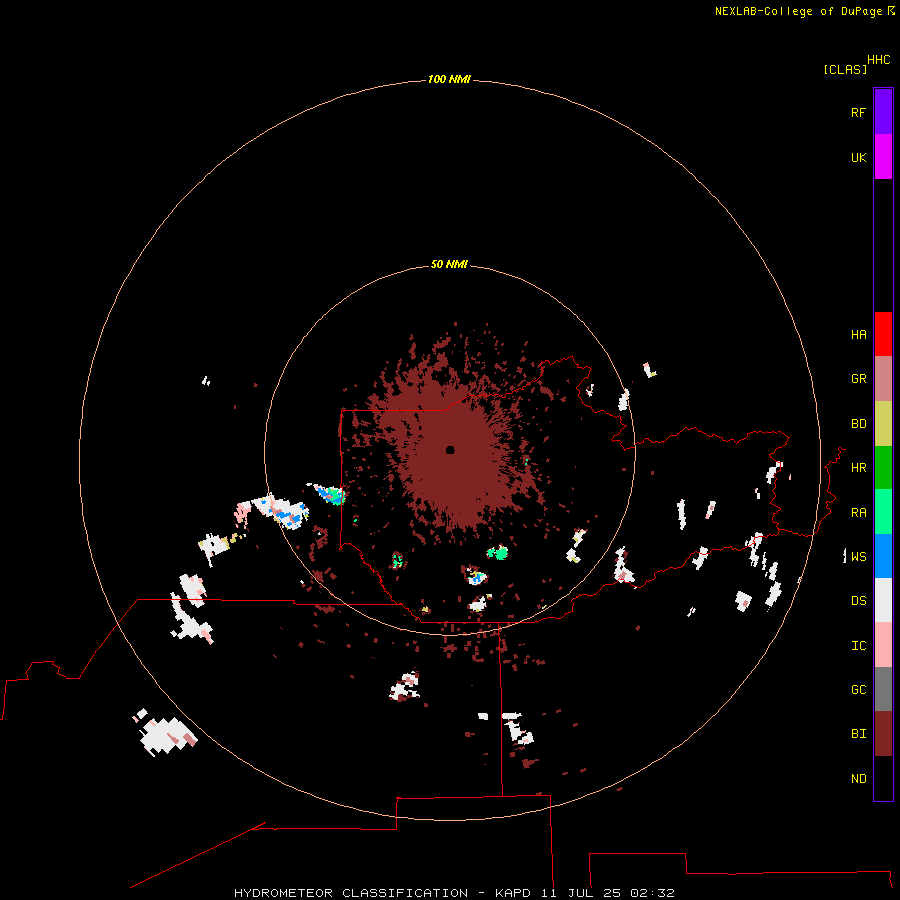Screen dimensions: 900x900
Task: Click the 50 NMI range ring label
Action: point(449,264)
